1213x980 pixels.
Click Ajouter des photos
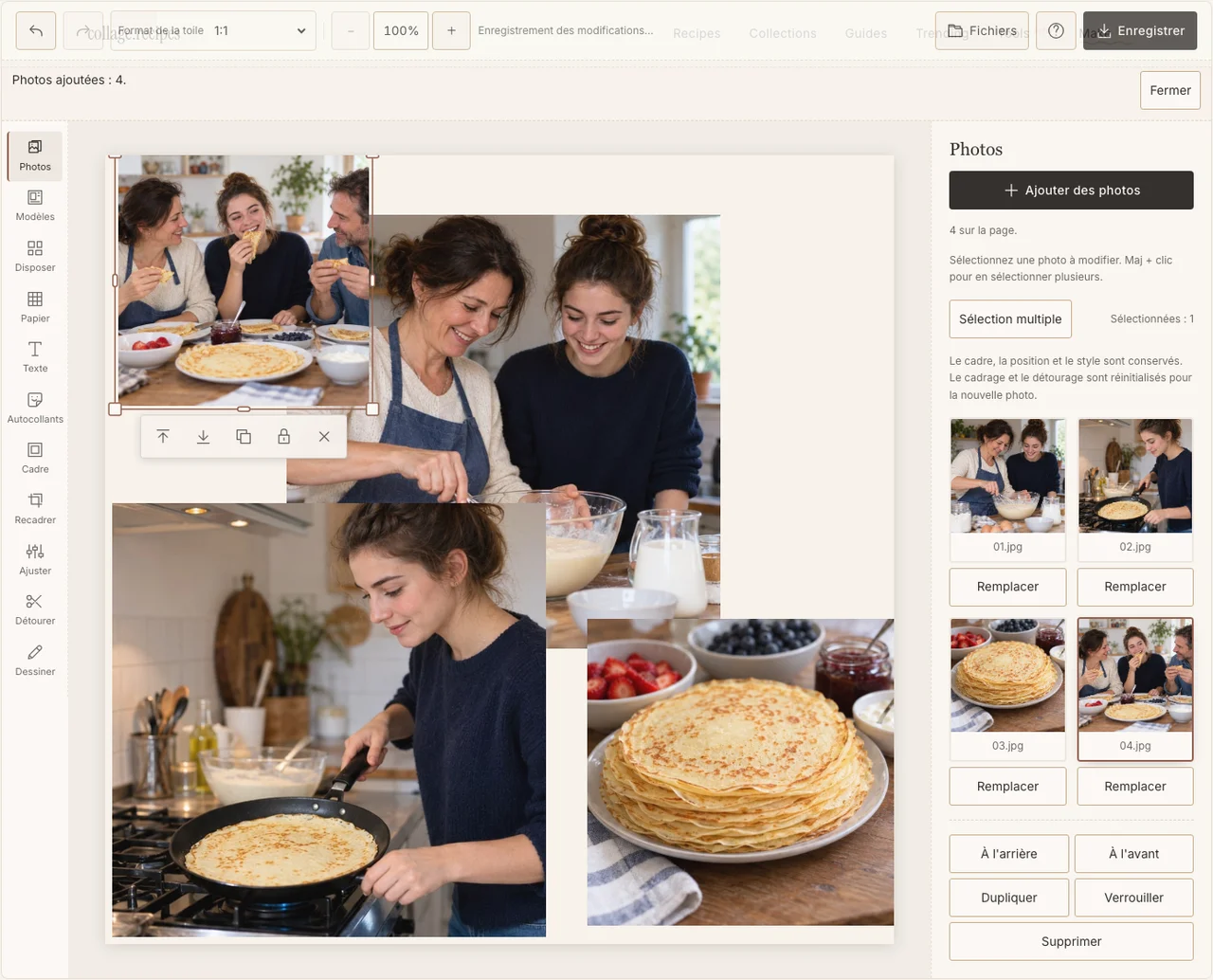tap(1072, 191)
